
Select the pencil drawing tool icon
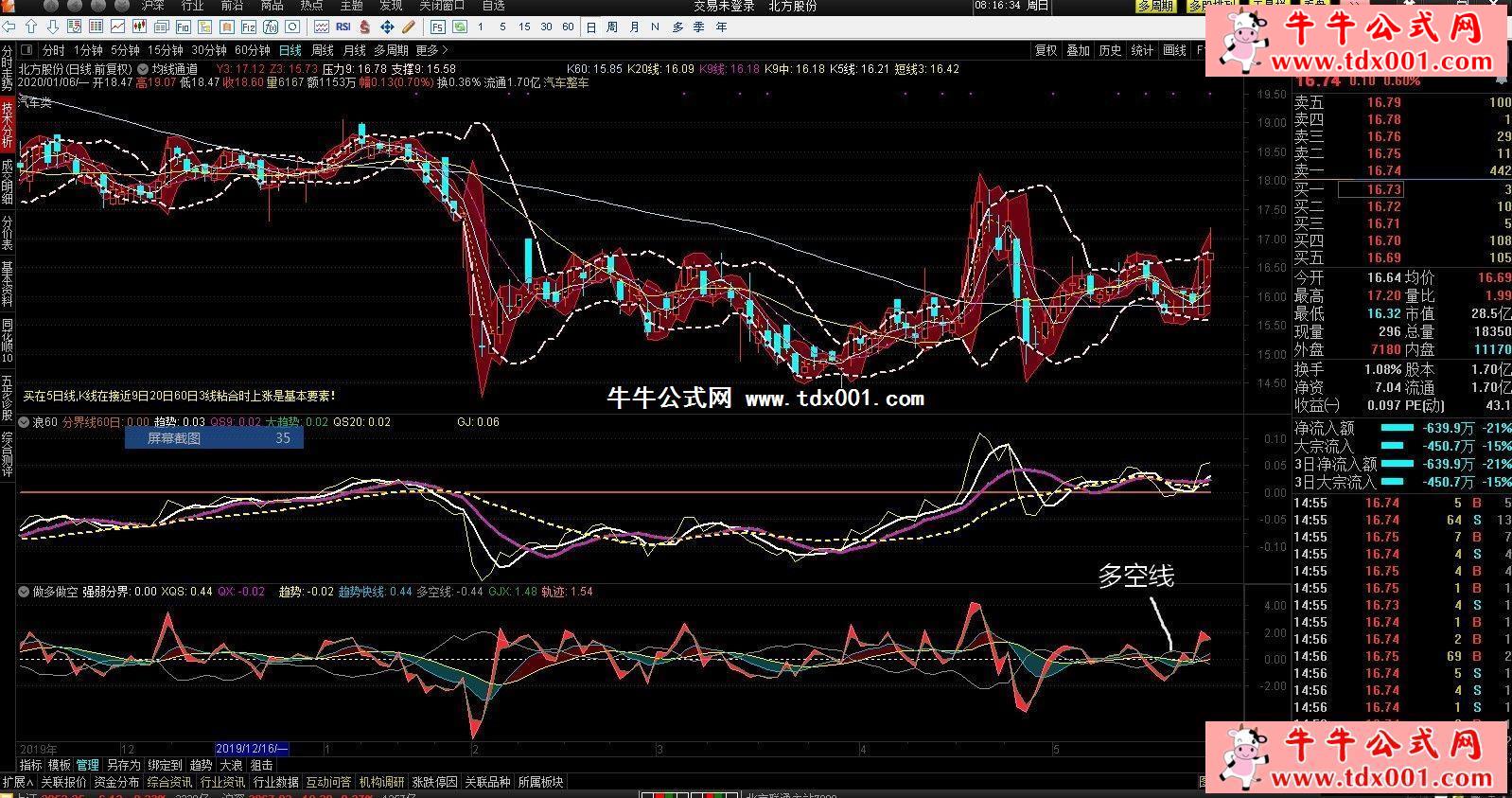(x=408, y=27)
